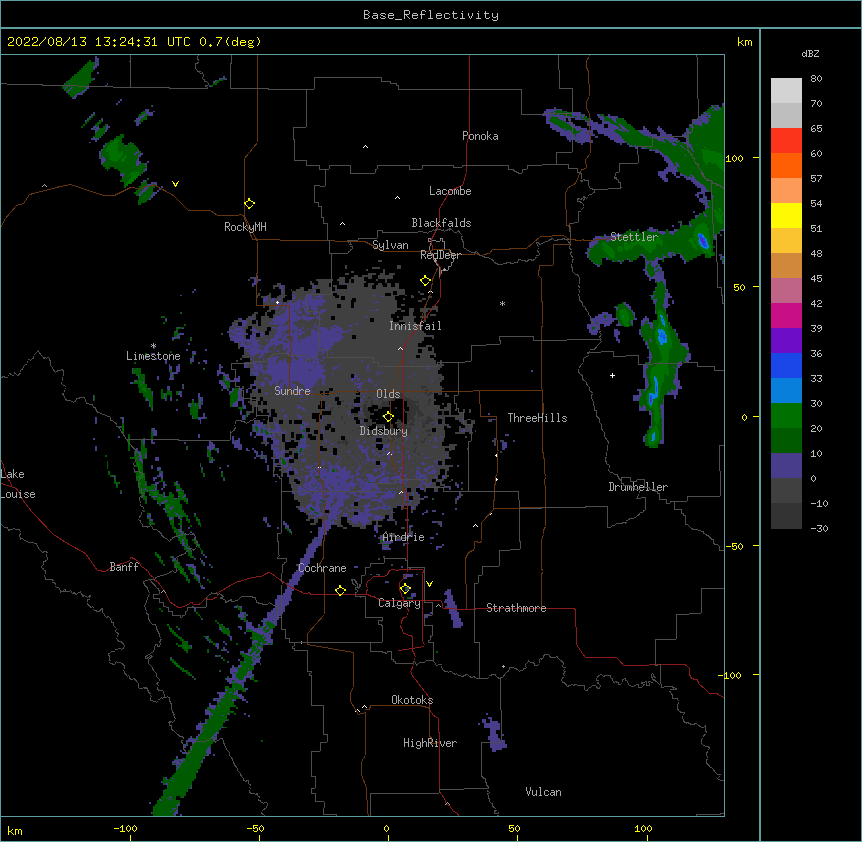862x842 pixels.
Task: Click the HighRiver city label
Action: click(x=430, y=743)
